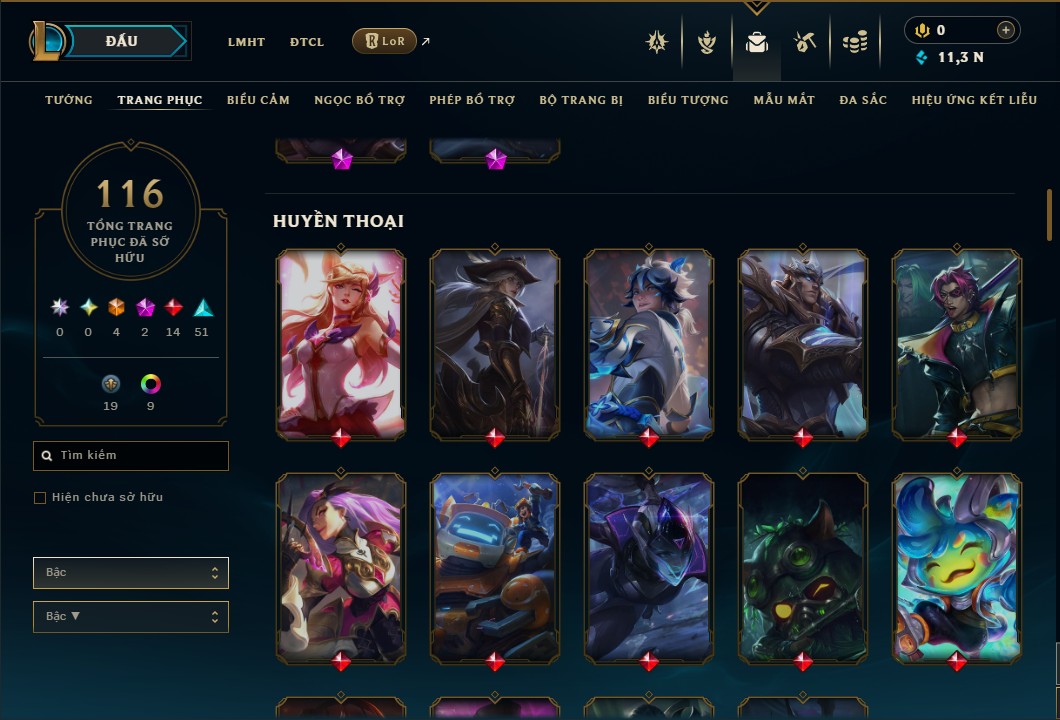Screen dimensions: 1060x720
Task: Open the Collection bag icon
Action: click(756, 42)
